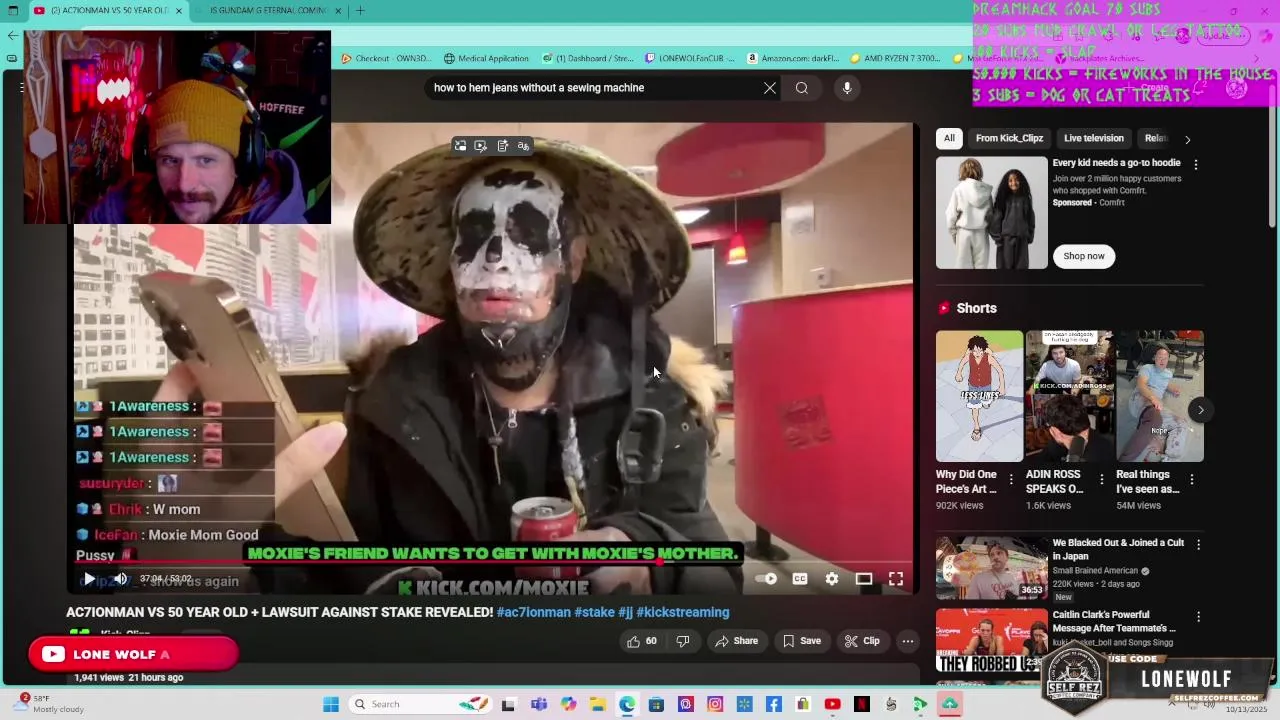This screenshot has width=1280, height=720.
Task: Toggle closed captions CC button
Action: pos(800,579)
